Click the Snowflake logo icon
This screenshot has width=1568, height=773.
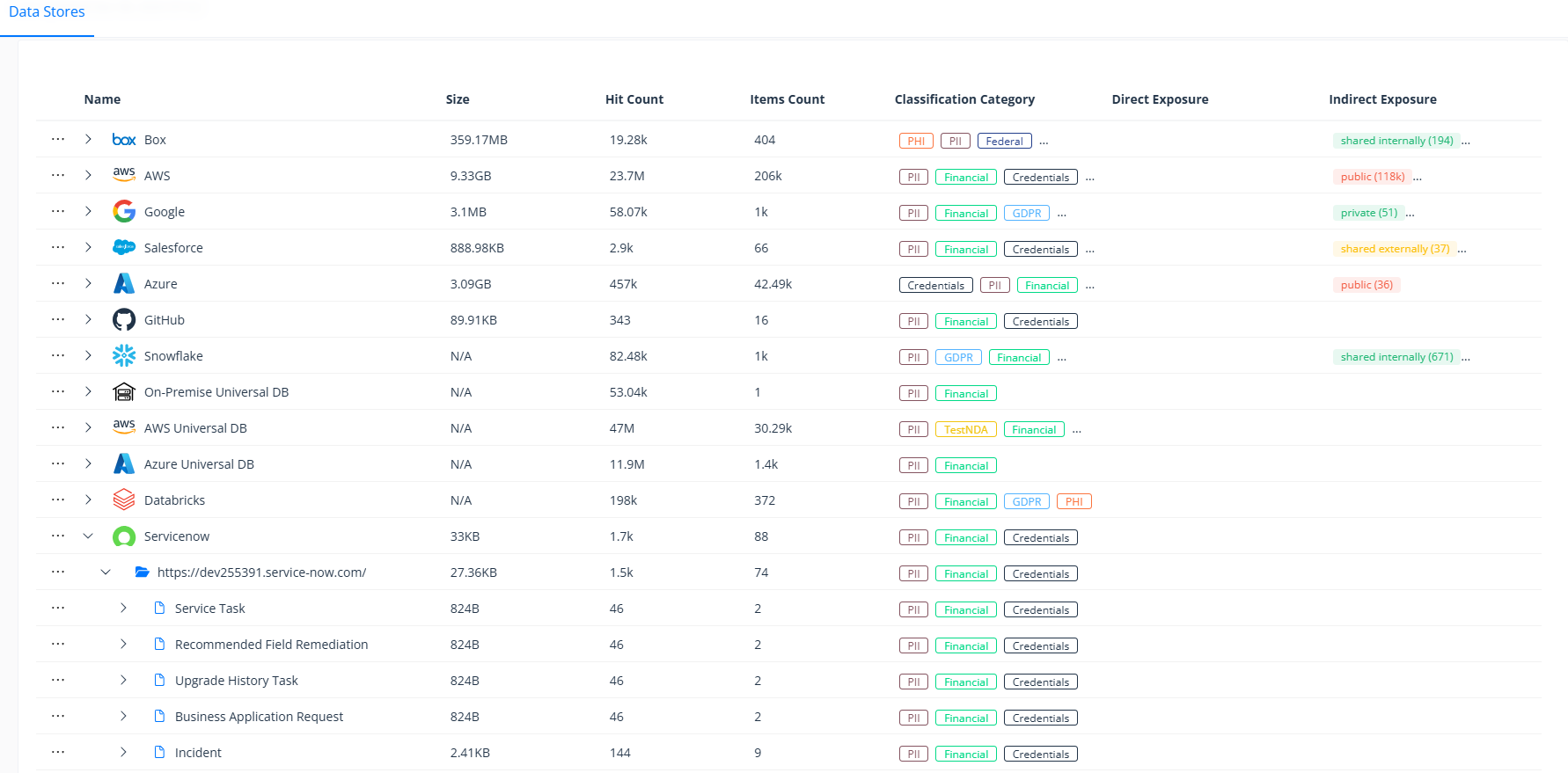124,355
